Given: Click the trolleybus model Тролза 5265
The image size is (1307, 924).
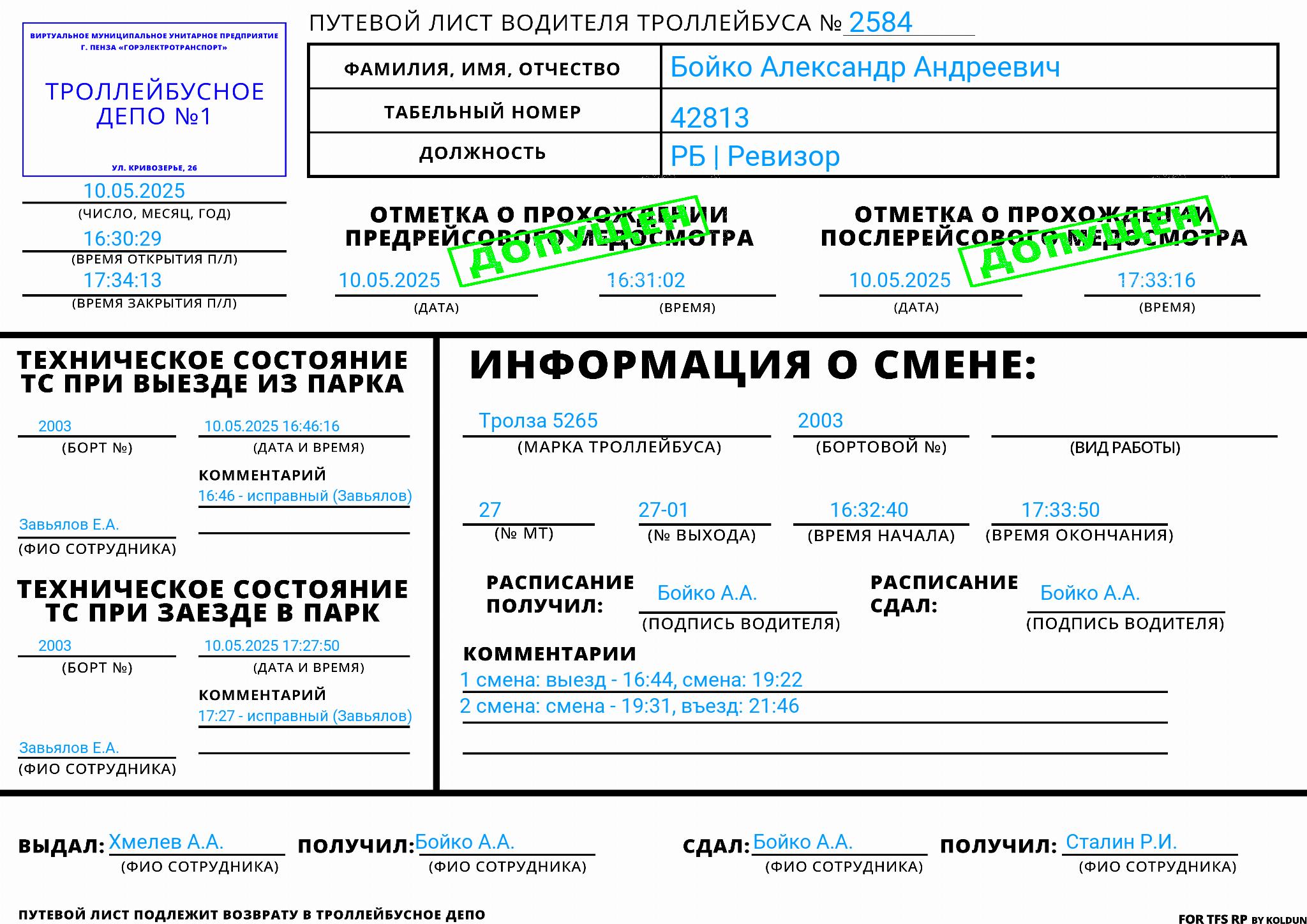Looking at the screenshot, I should pos(538,421).
